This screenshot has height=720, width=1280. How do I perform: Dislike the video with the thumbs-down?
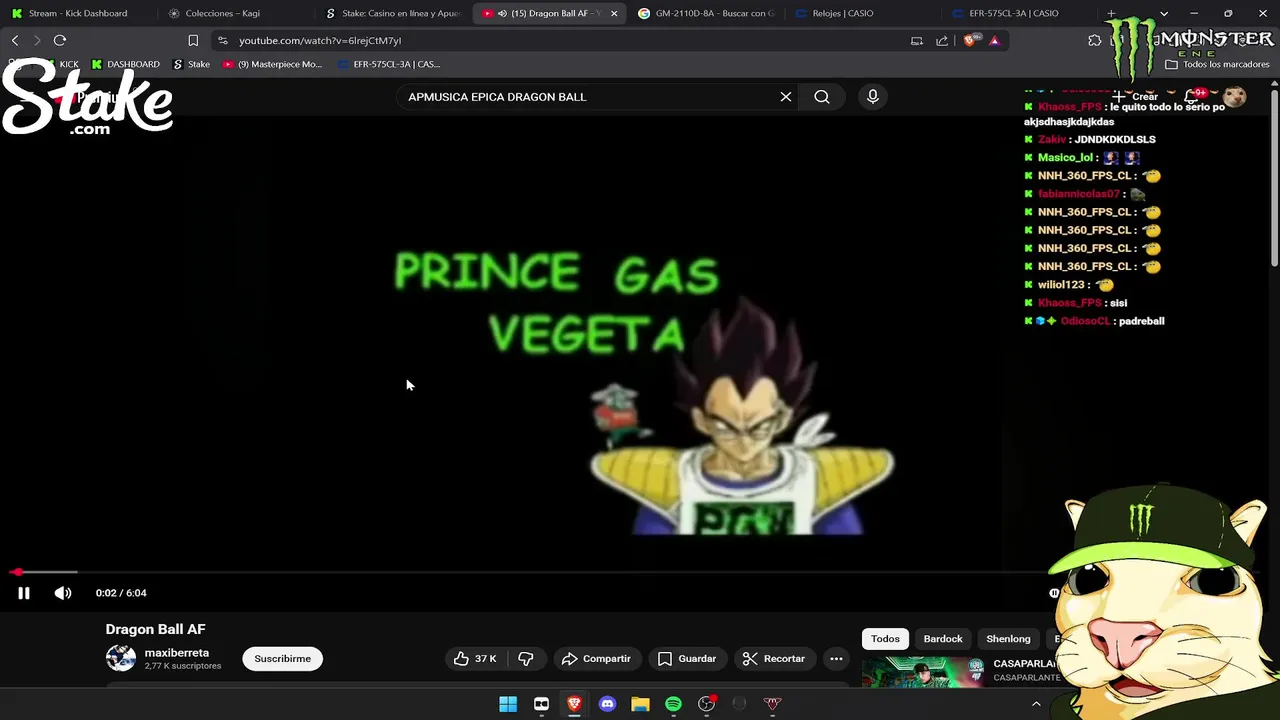pyautogui.click(x=526, y=659)
